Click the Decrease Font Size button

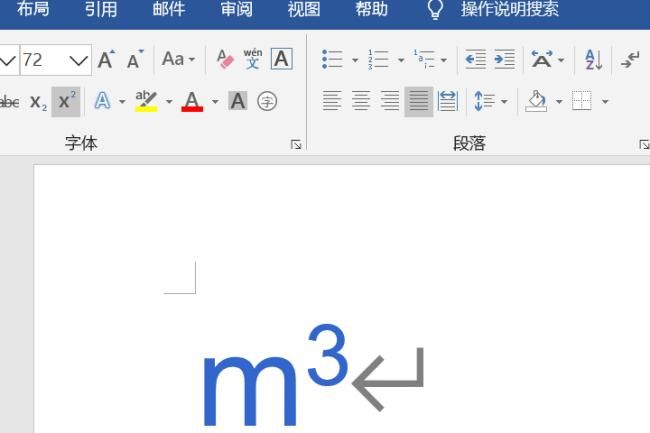click(135, 60)
